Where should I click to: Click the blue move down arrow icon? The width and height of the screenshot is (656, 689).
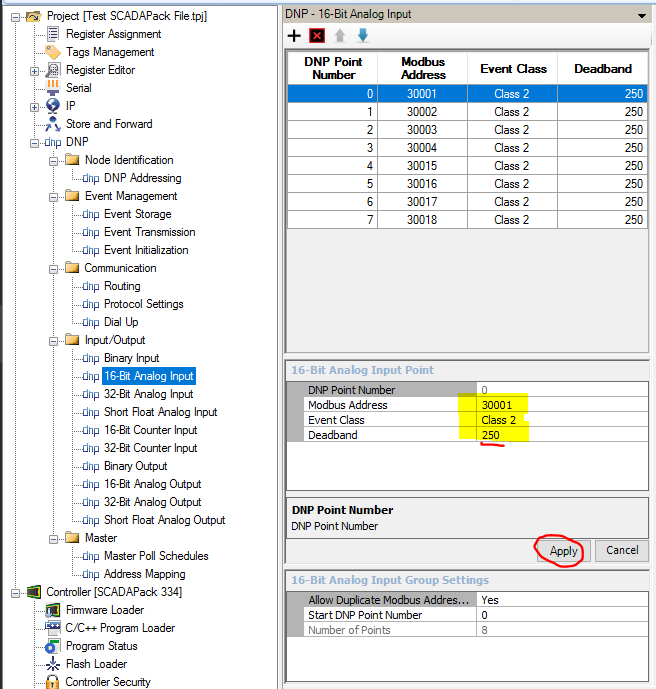tap(363, 35)
